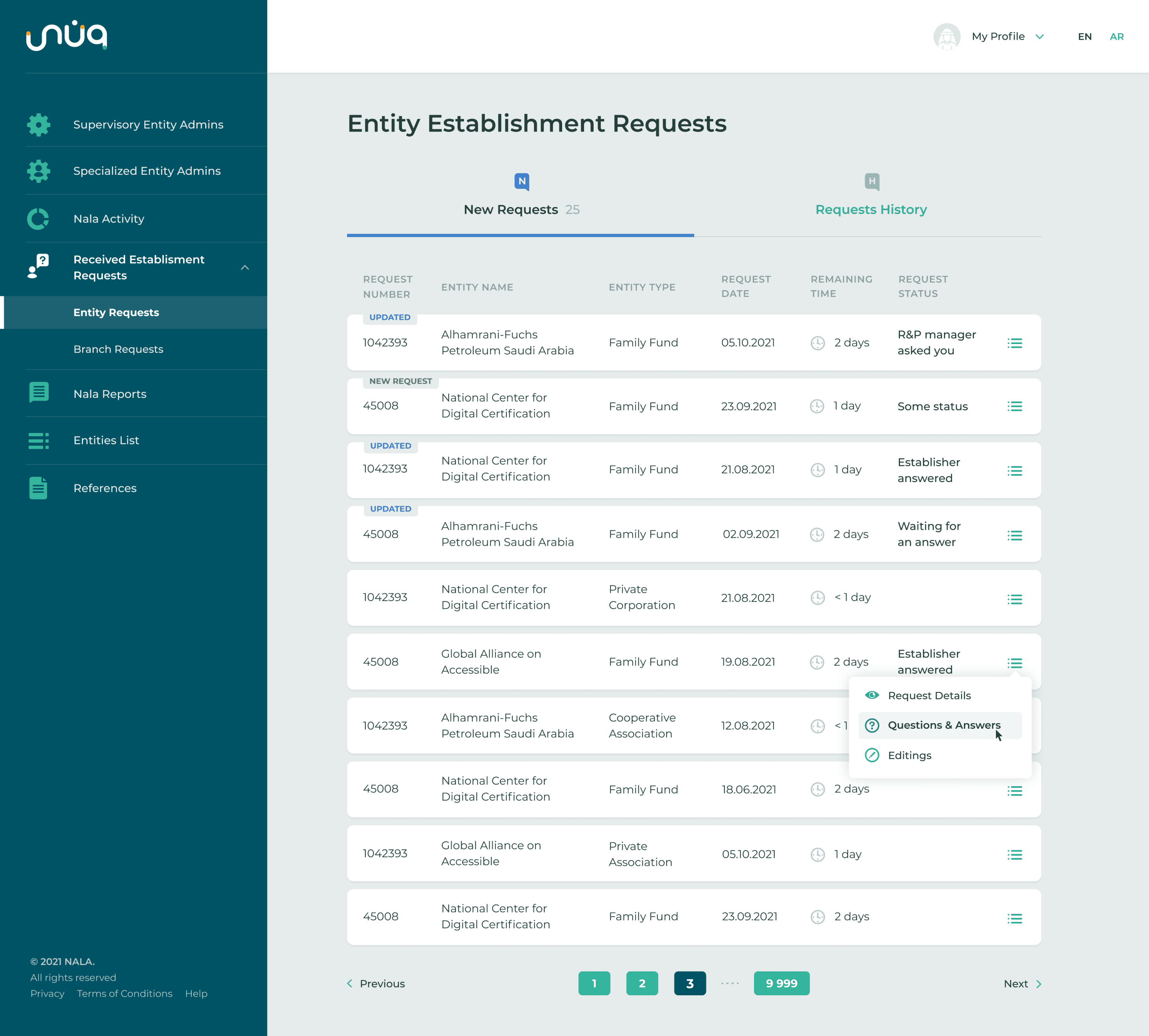Open actions menu for the last 23.09.2021 row

[x=1015, y=919]
